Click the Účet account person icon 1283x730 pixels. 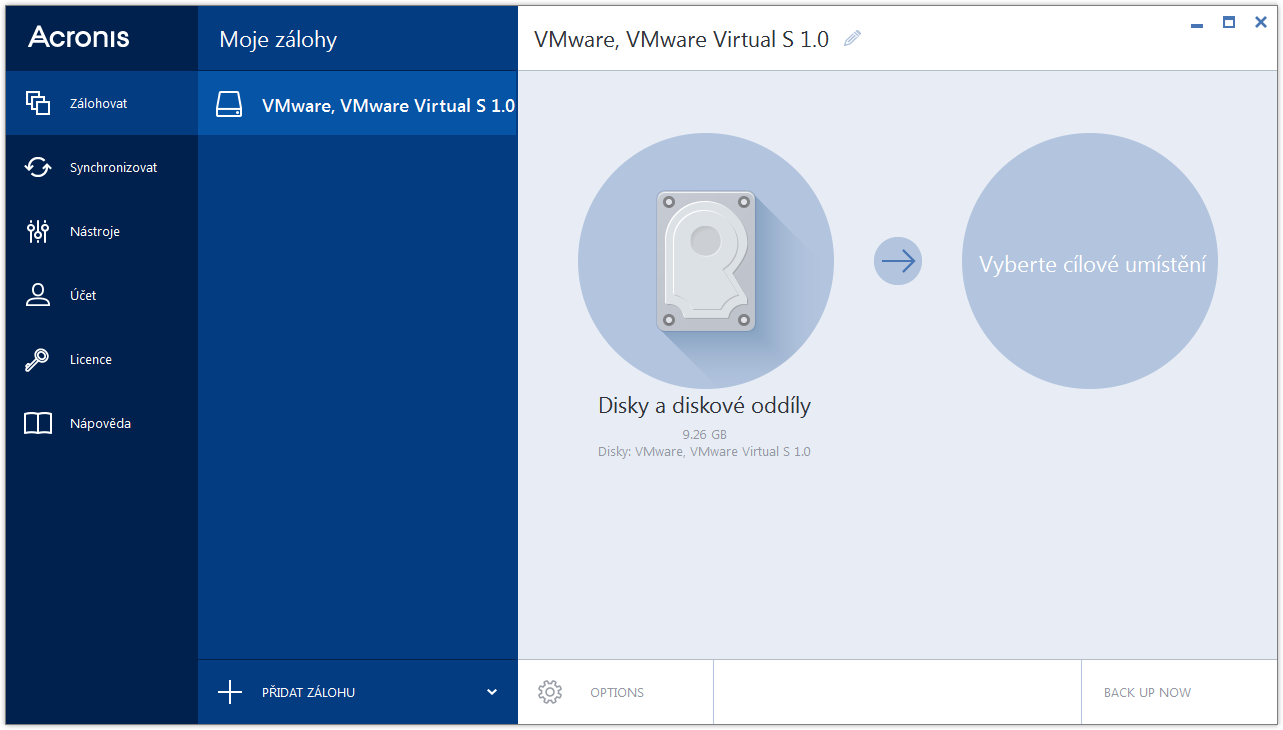pyautogui.click(x=38, y=295)
